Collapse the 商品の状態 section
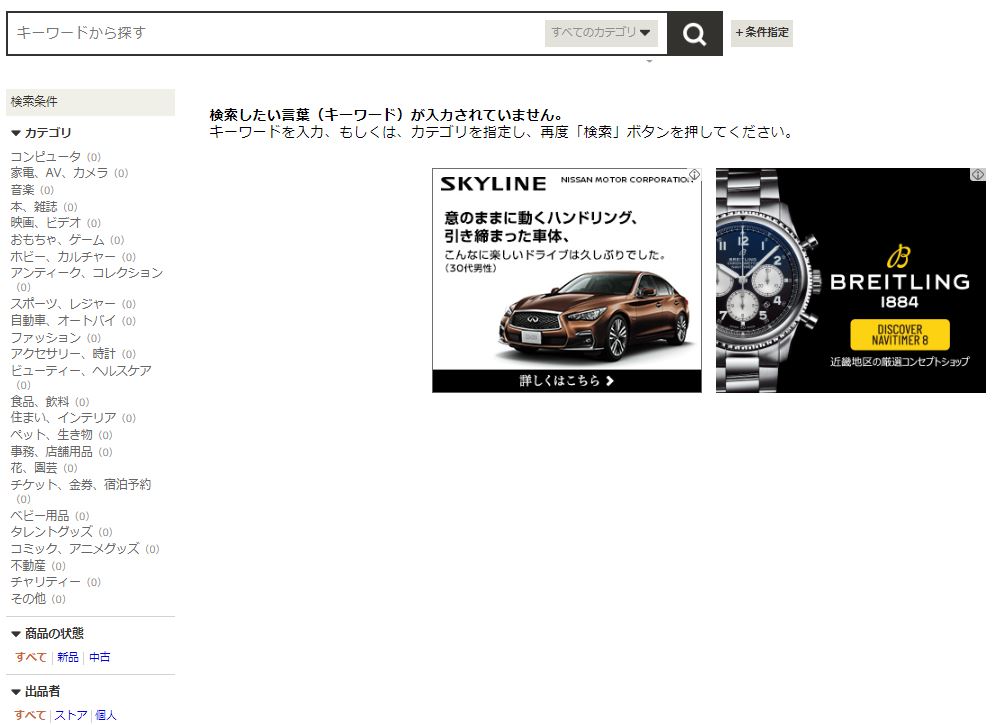Screen dimensions: 1001x725 (x=48, y=634)
